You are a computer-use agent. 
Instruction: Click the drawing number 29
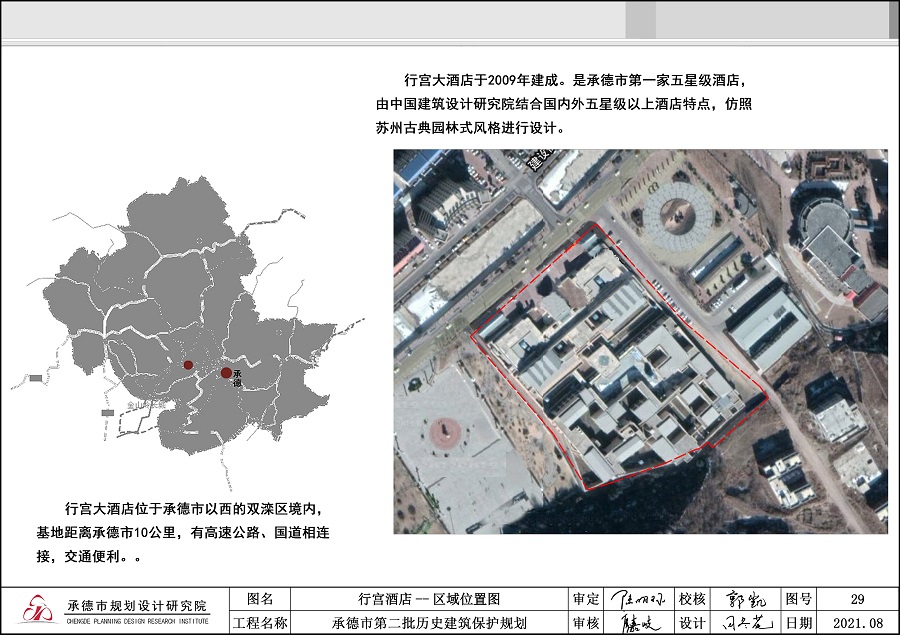pos(857,599)
